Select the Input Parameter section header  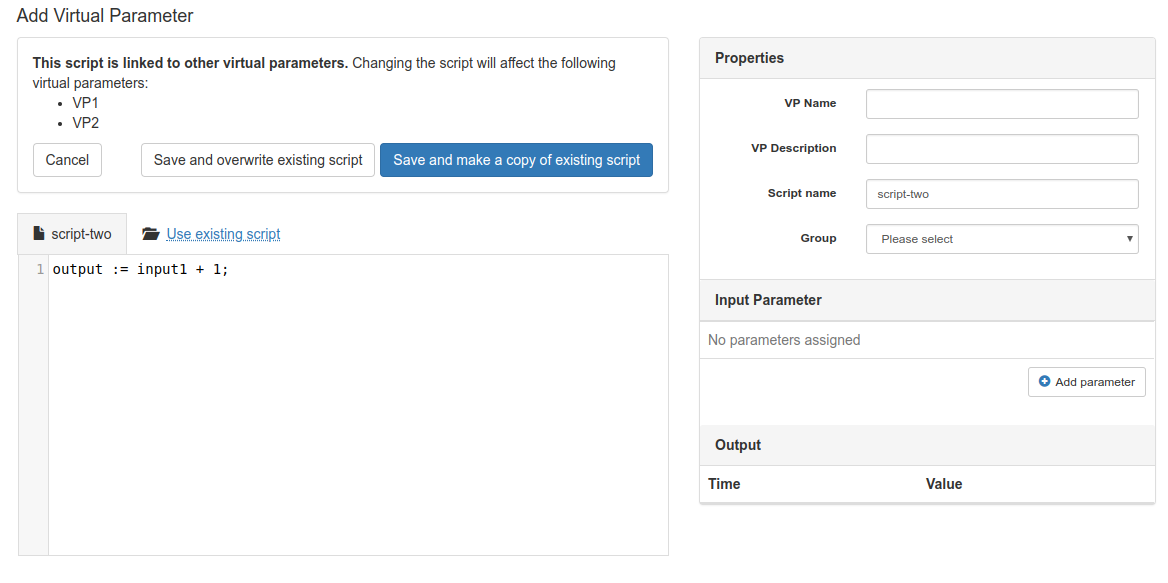pos(768,300)
